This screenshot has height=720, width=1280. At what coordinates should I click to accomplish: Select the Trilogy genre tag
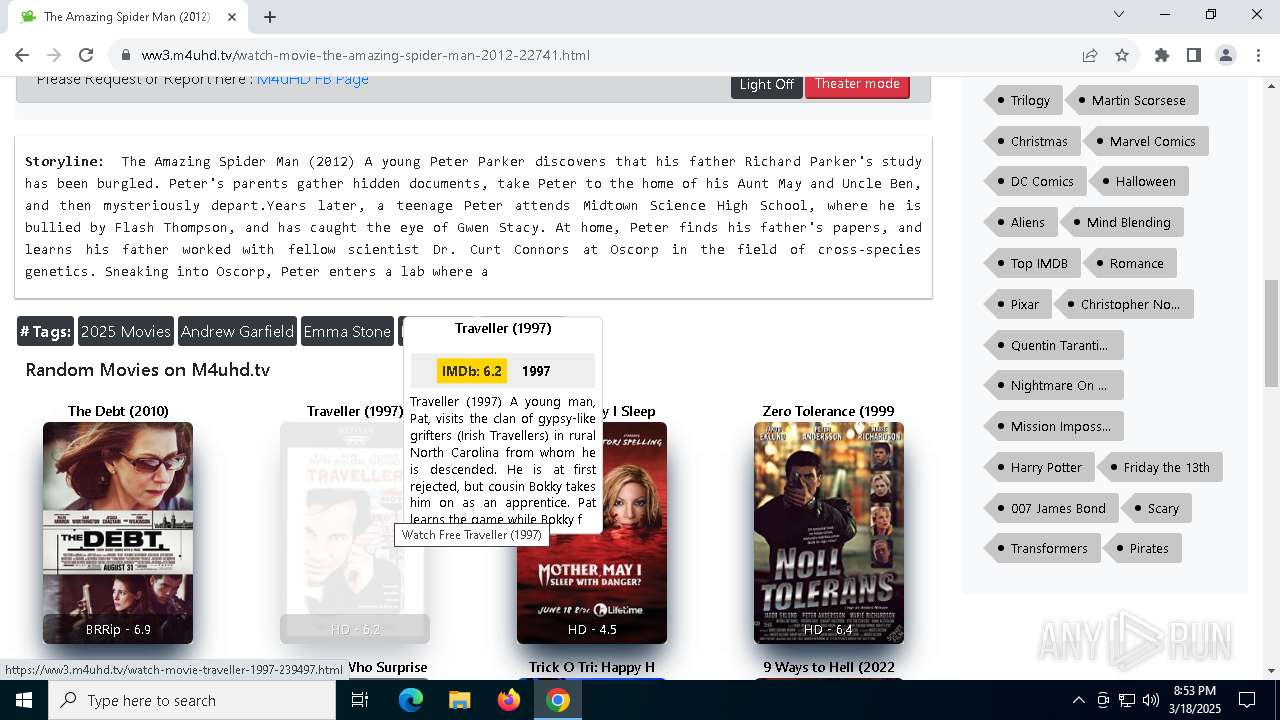tap(1024, 100)
